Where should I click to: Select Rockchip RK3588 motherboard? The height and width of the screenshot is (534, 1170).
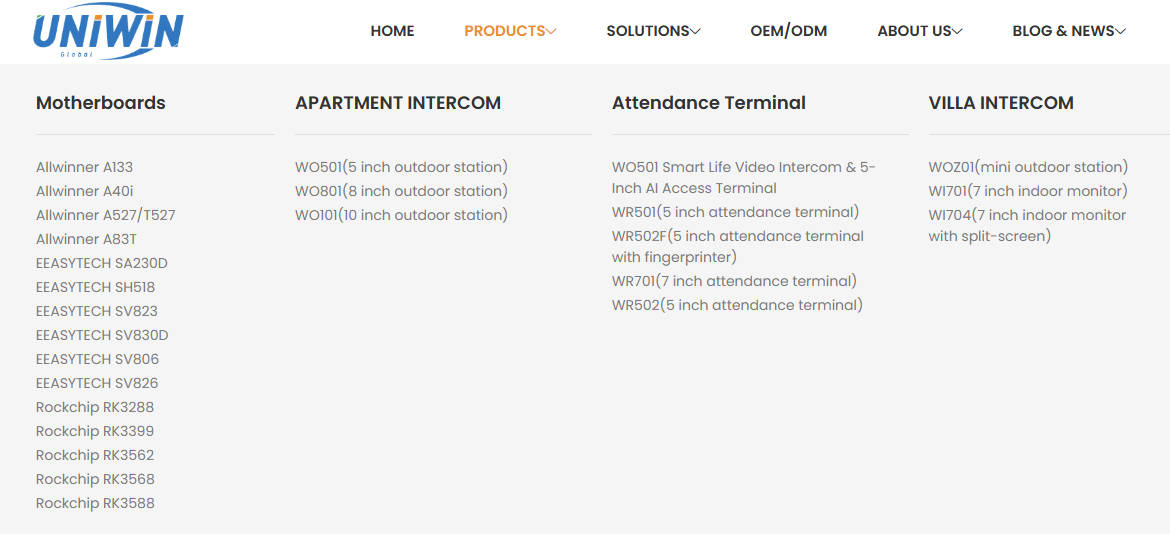click(x=95, y=503)
